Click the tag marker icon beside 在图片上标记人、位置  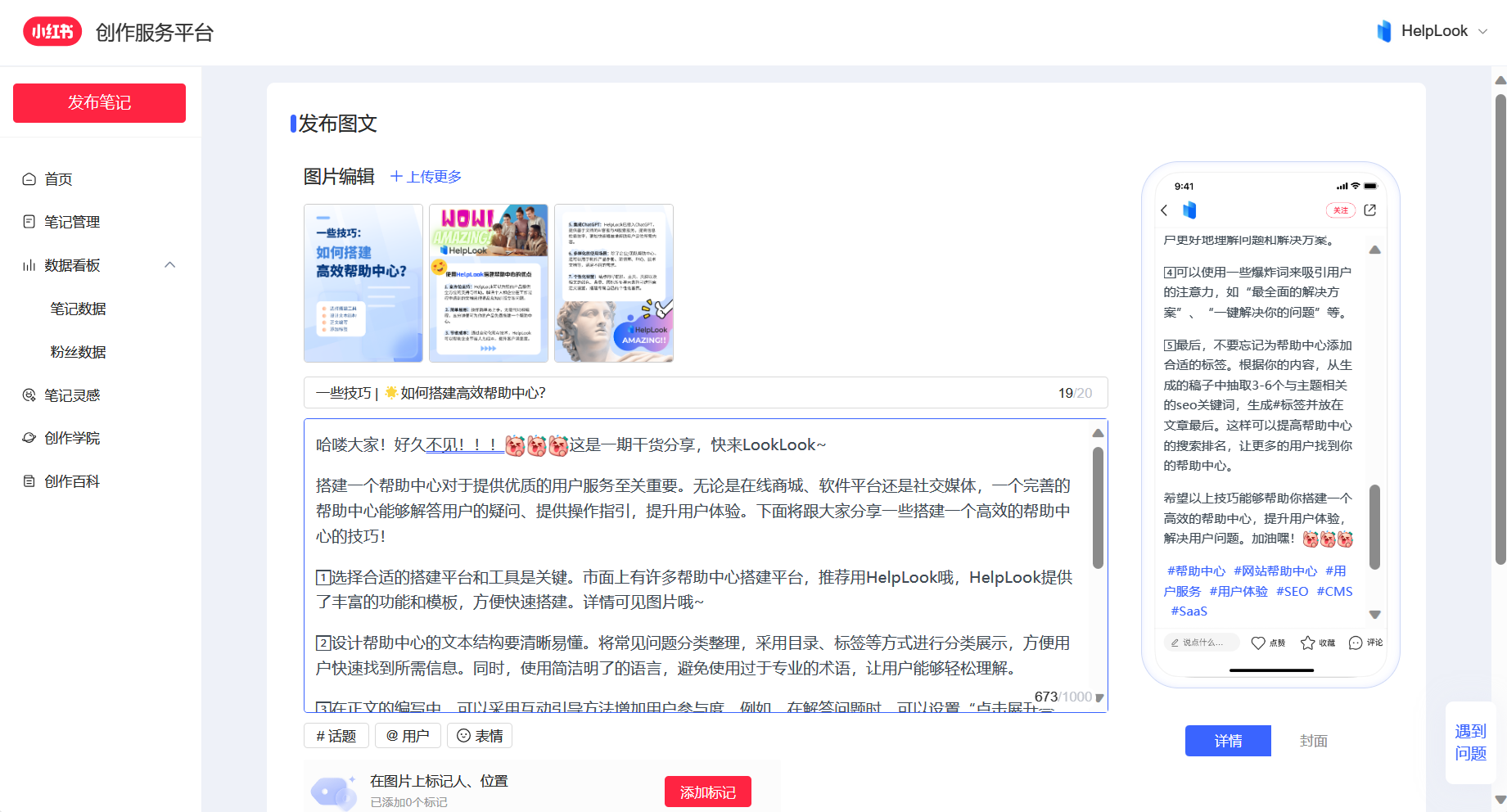334,792
